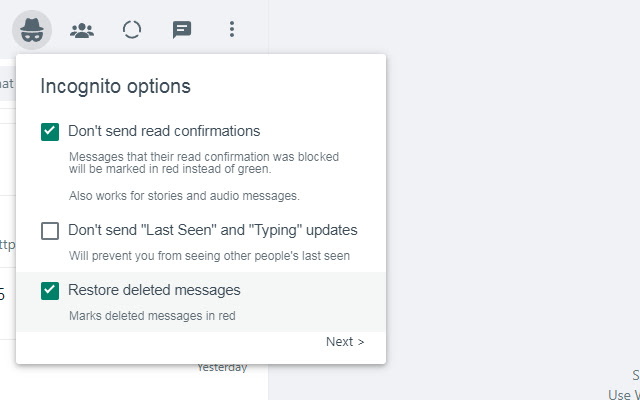Click the "Last Seen" and "Typing" updates label

[212, 231]
